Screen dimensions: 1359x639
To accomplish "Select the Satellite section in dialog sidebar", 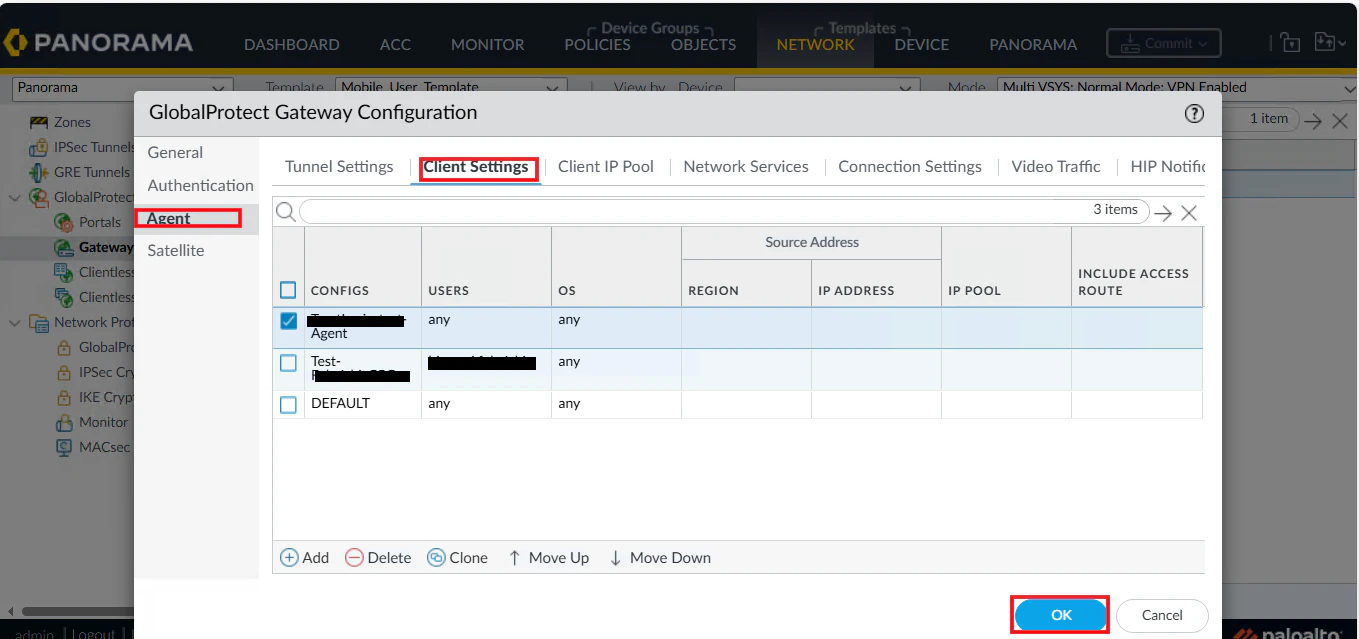I will pos(176,251).
